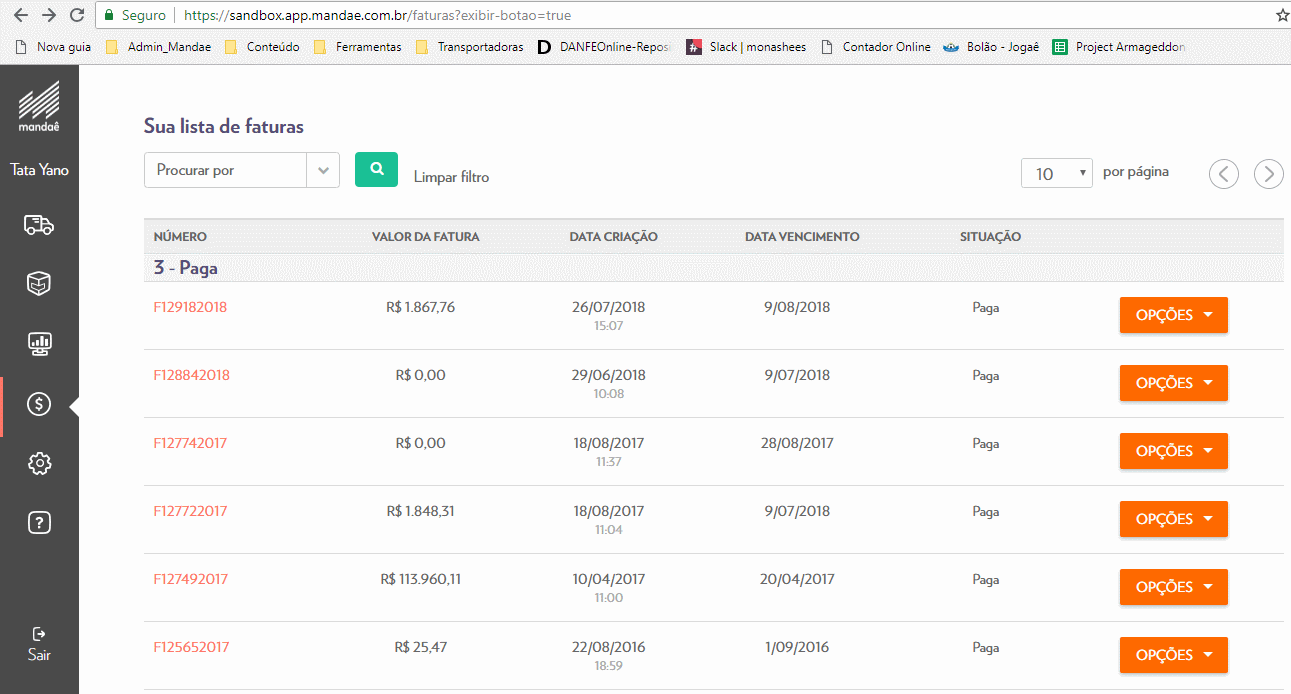The width and height of the screenshot is (1291, 694).
Task: Go to next page arrow
Action: tap(1268, 174)
